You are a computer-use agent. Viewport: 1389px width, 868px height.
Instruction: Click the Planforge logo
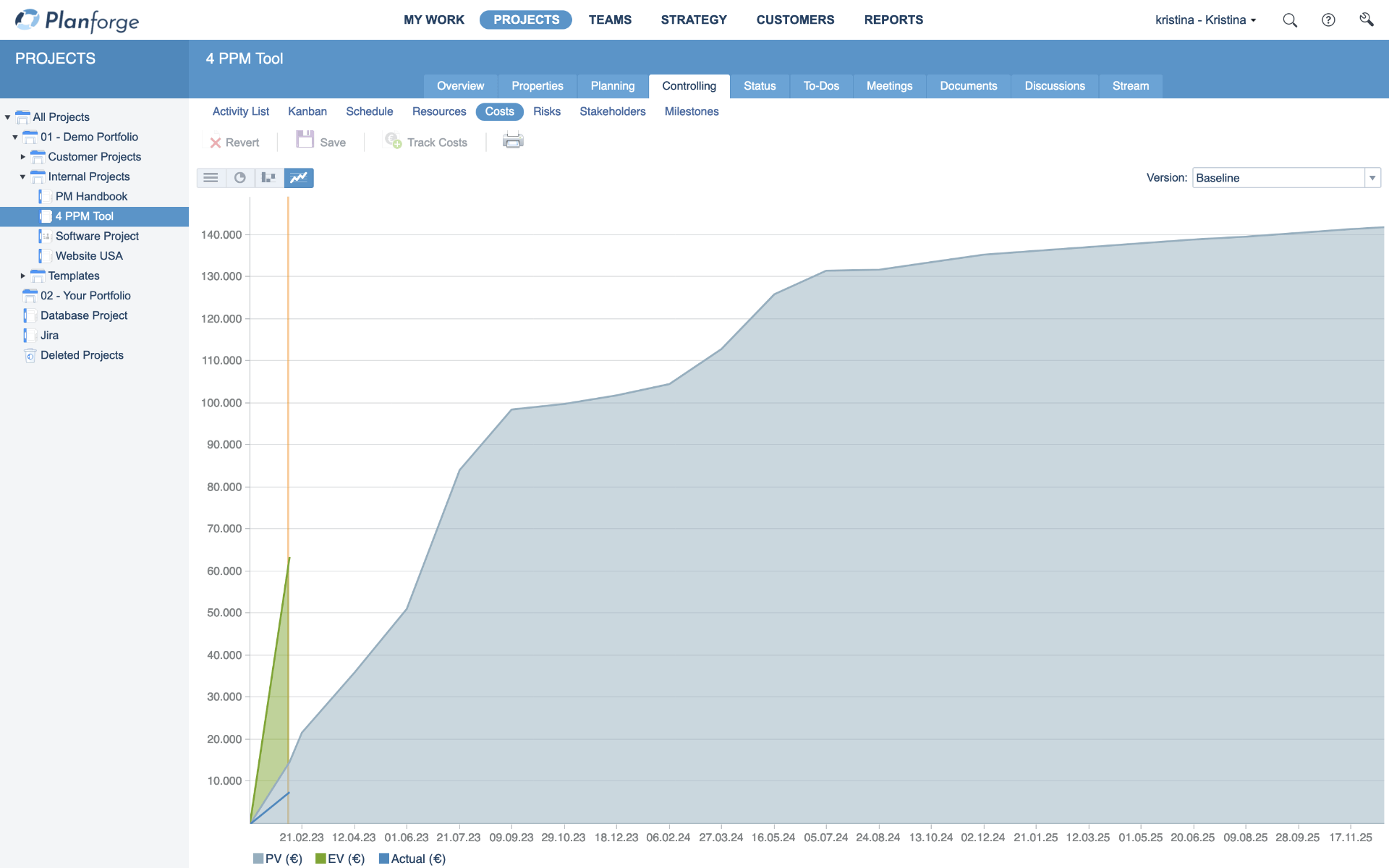77,20
